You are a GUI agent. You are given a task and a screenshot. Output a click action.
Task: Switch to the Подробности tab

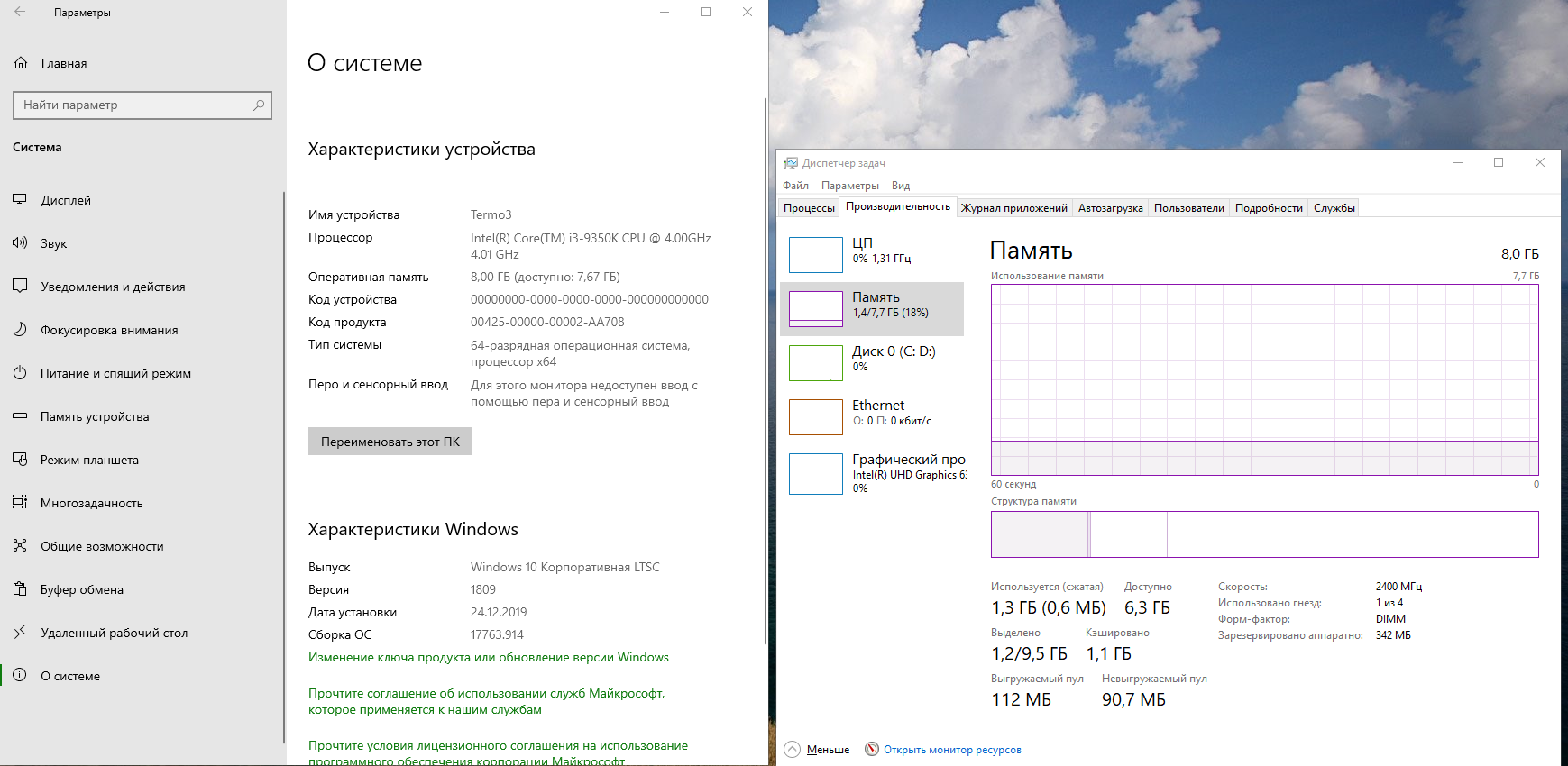point(1269,208)
